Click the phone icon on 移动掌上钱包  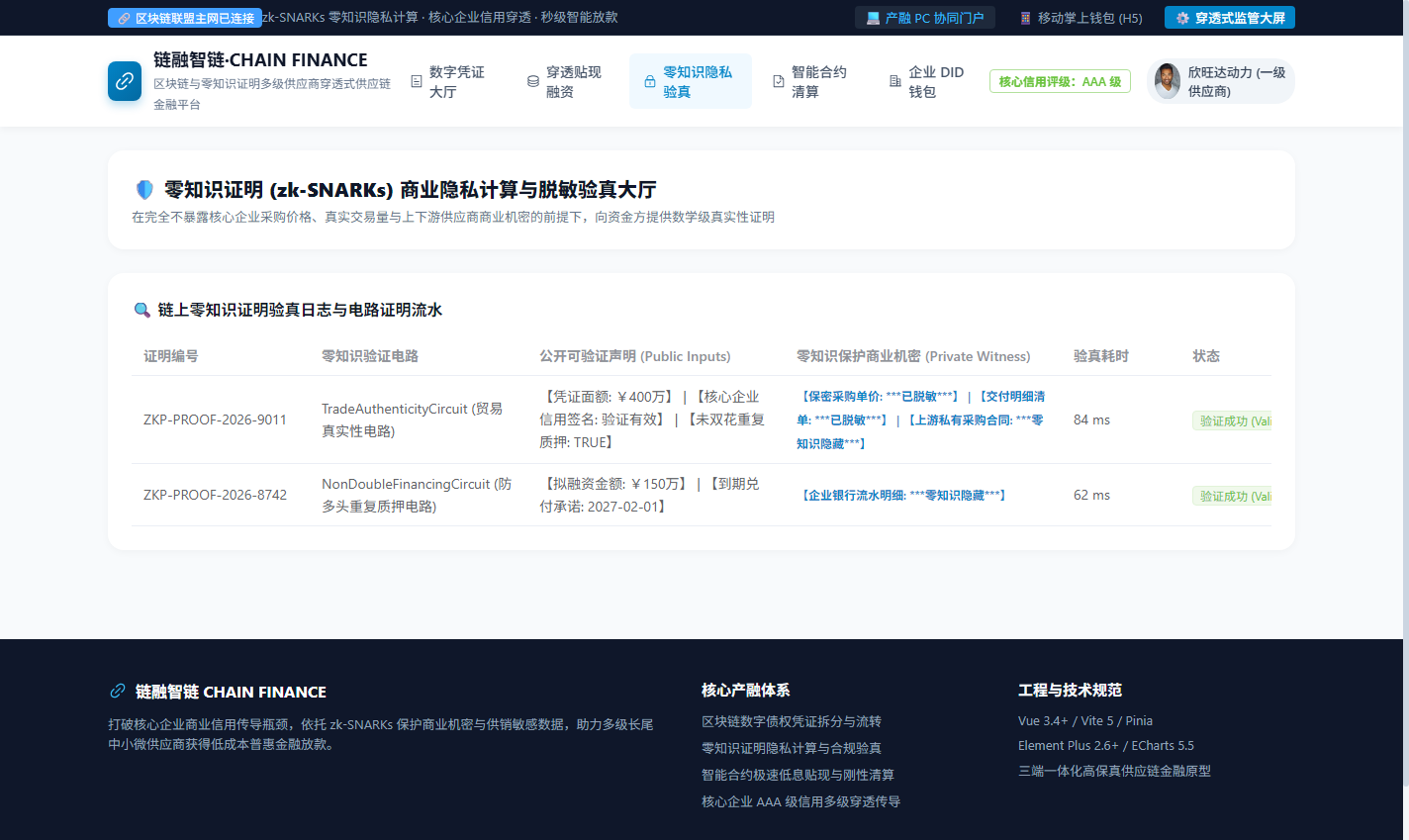point(1025,18)
